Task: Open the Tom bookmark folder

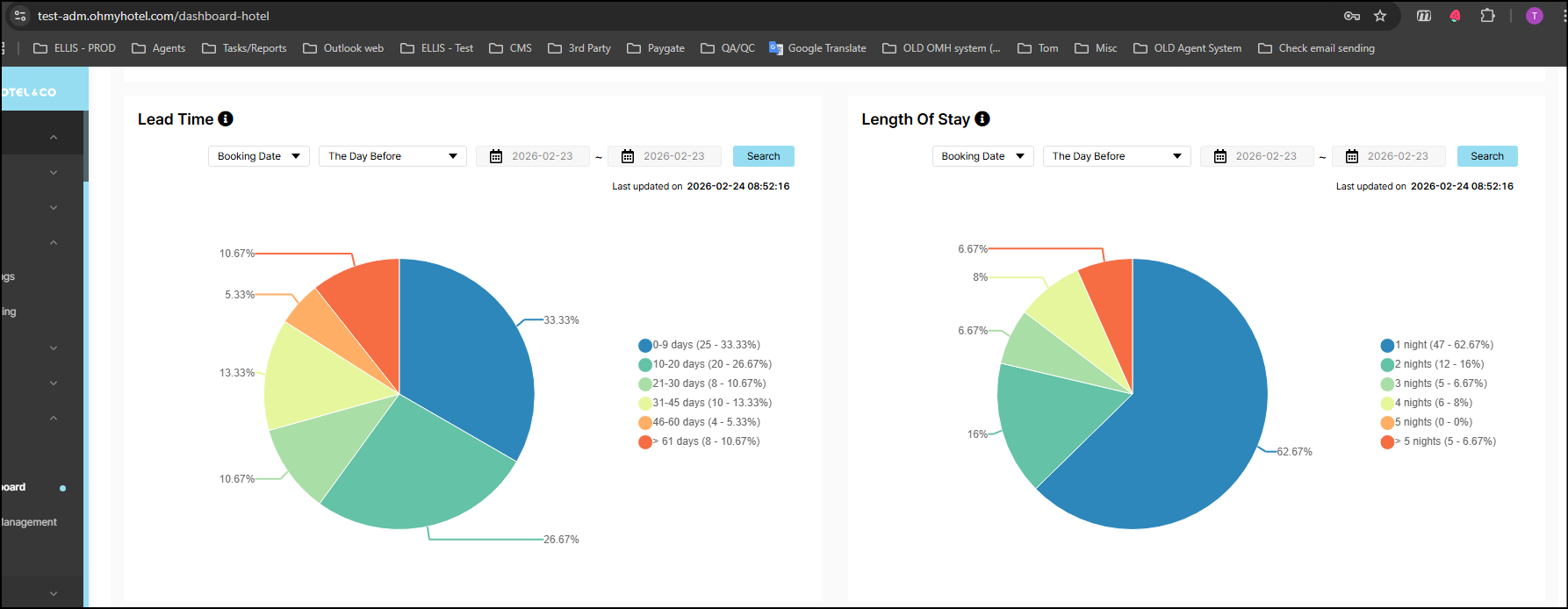Action: (1038, 48)
